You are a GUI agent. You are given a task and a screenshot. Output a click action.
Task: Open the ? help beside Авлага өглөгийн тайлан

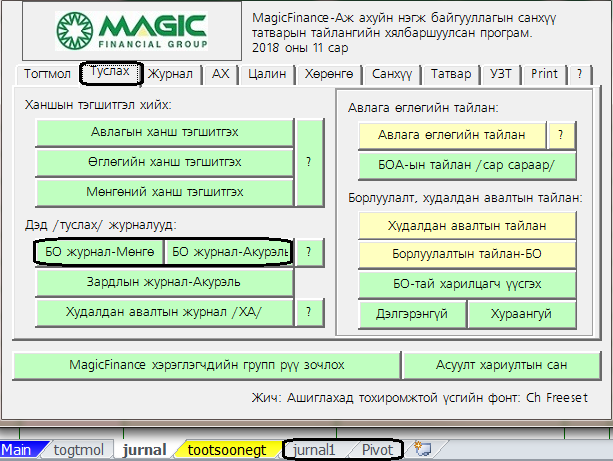tap(561, 135)
